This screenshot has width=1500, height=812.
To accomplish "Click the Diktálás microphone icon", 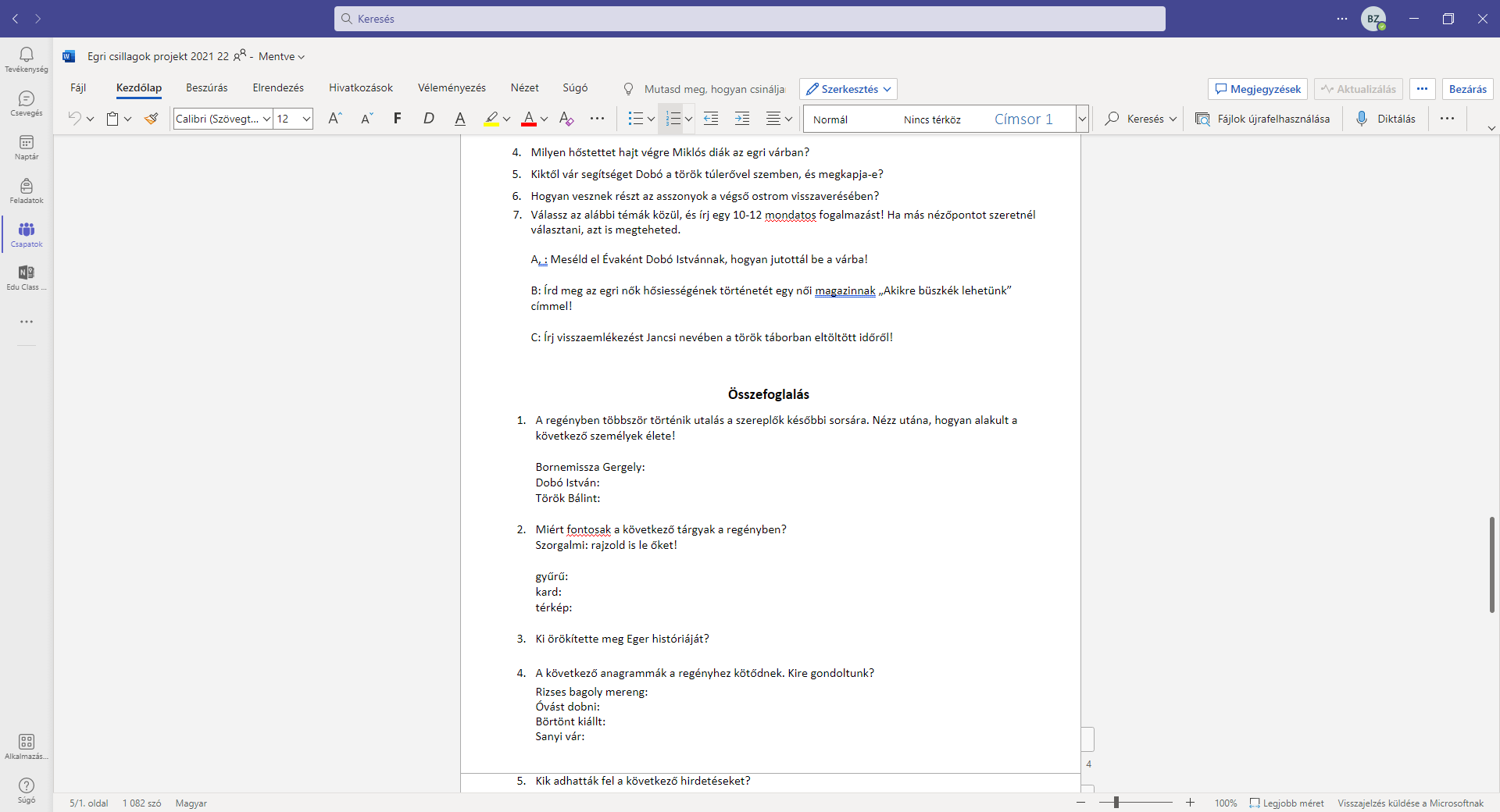I will (1362, 119).
